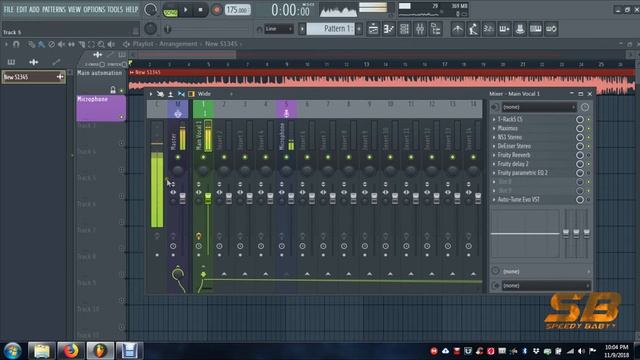The image size is (640, 360).
Task: Open the PATTERNS menu
Action: click(x=53, y=9)
